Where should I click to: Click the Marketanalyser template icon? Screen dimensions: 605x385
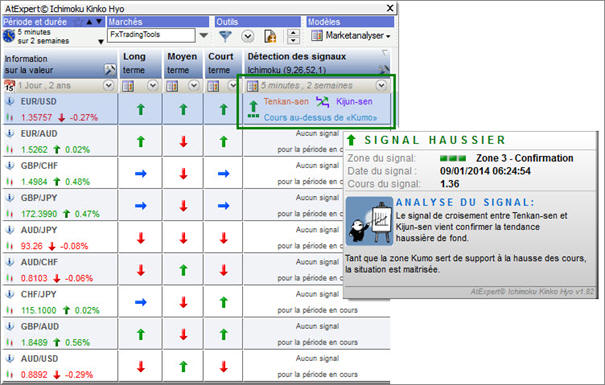point(317,35)
